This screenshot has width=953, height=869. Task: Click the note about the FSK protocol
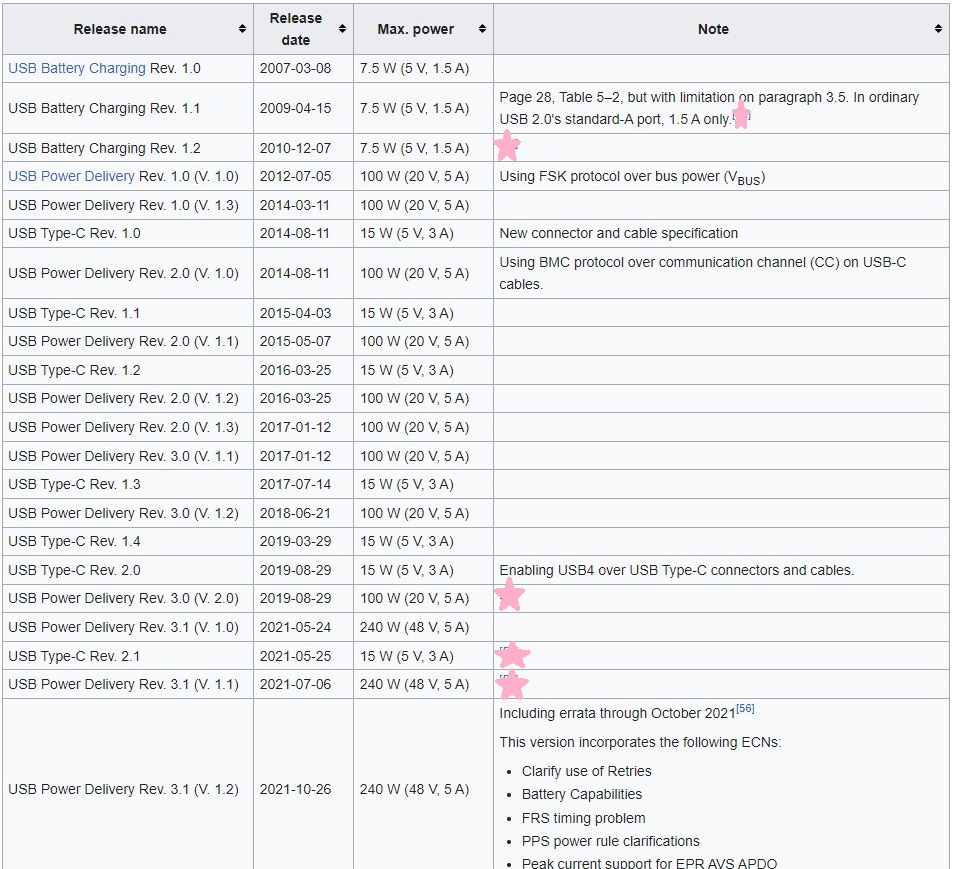pos(632,177)
